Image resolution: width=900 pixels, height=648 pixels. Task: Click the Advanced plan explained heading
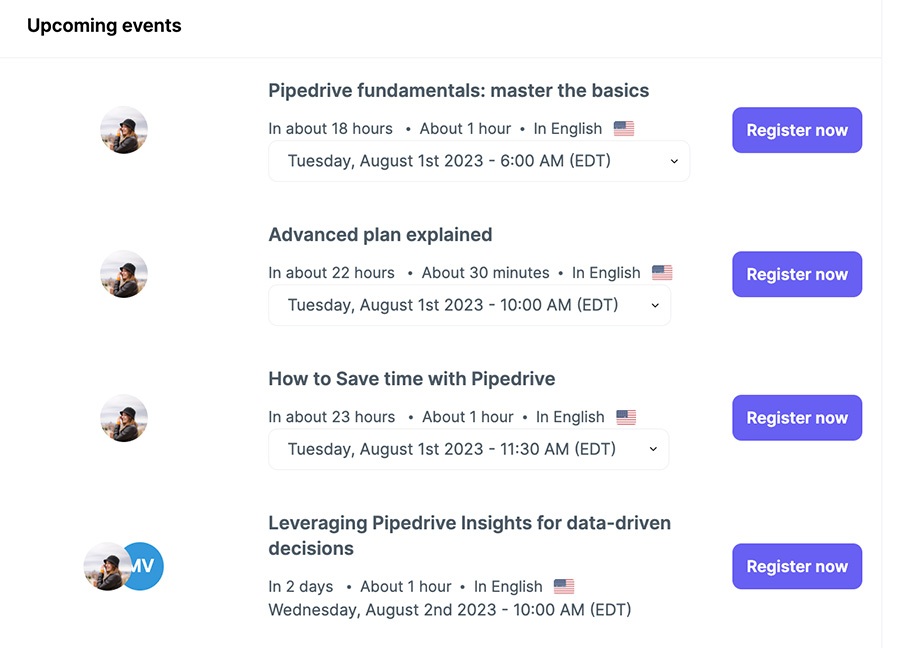[x=380, y=235]
